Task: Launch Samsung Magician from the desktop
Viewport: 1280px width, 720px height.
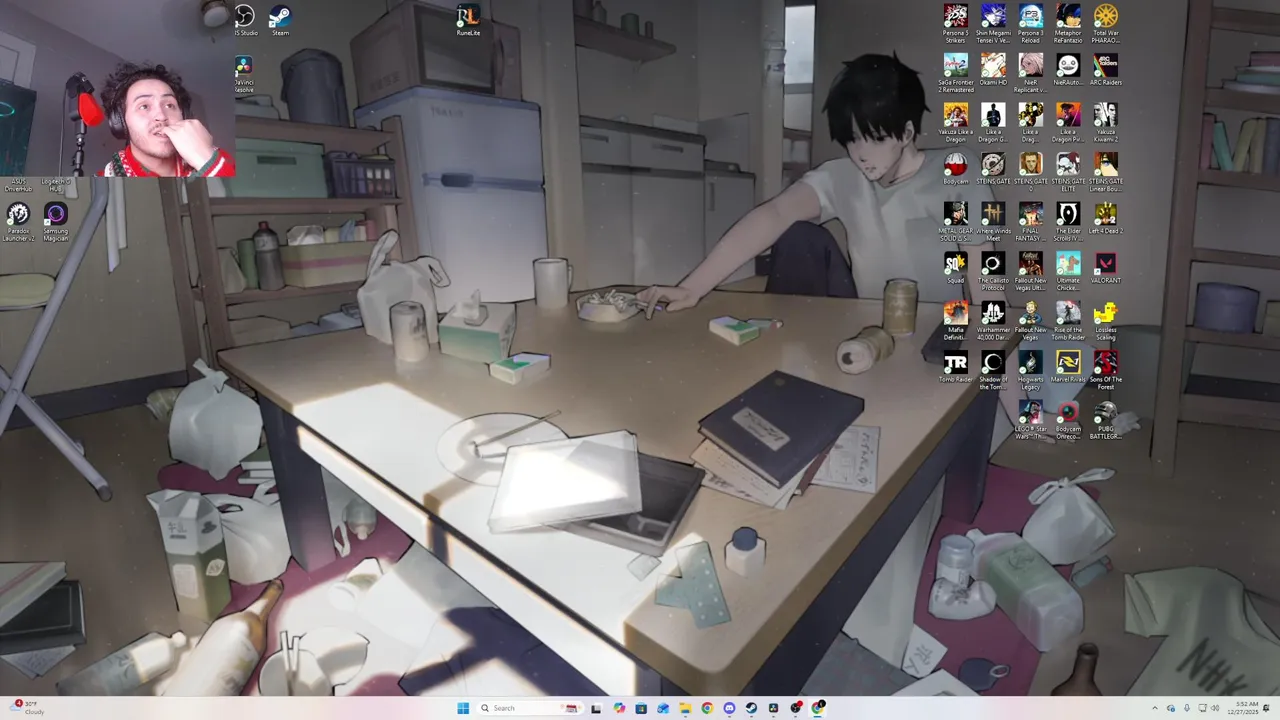Action: 55,222
